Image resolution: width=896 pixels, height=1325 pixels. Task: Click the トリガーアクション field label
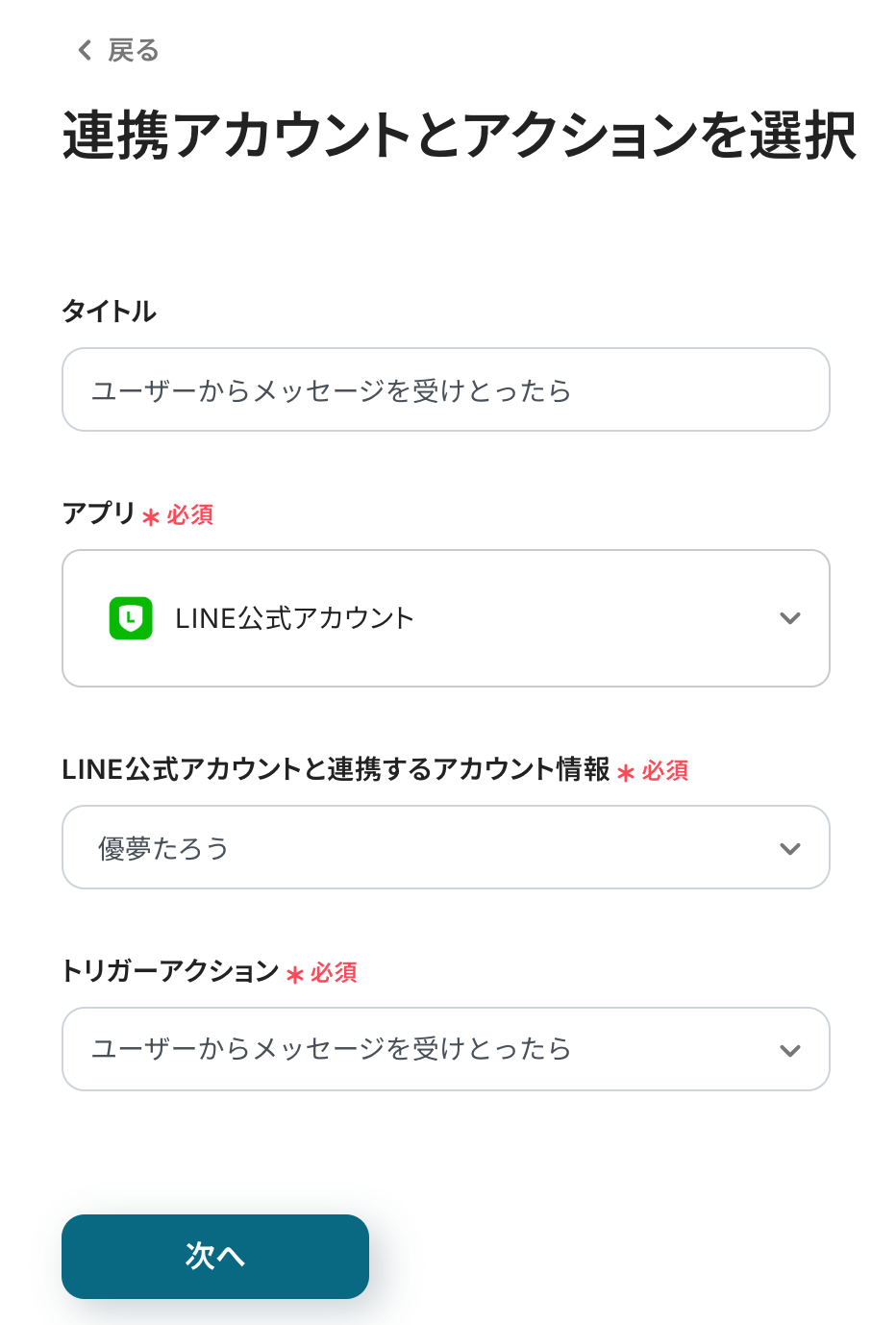170,971
